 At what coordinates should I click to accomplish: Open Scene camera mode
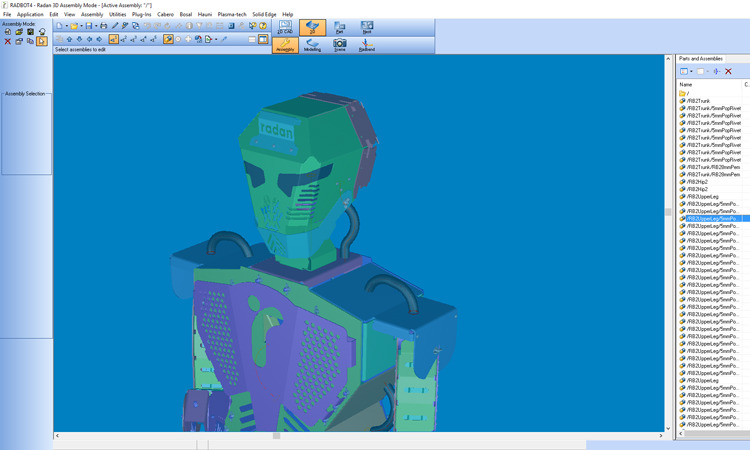[x=340, y=45]
